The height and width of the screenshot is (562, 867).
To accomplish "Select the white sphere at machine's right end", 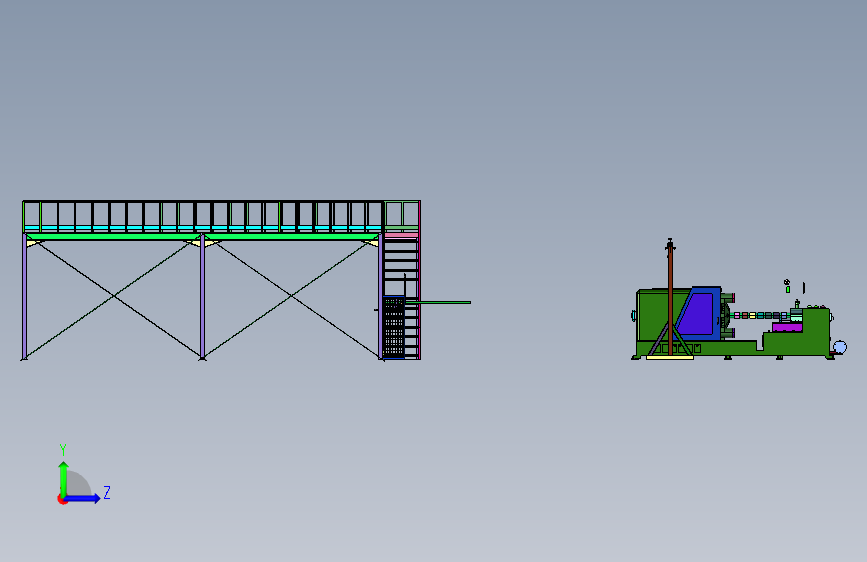I will pos(840,347).
